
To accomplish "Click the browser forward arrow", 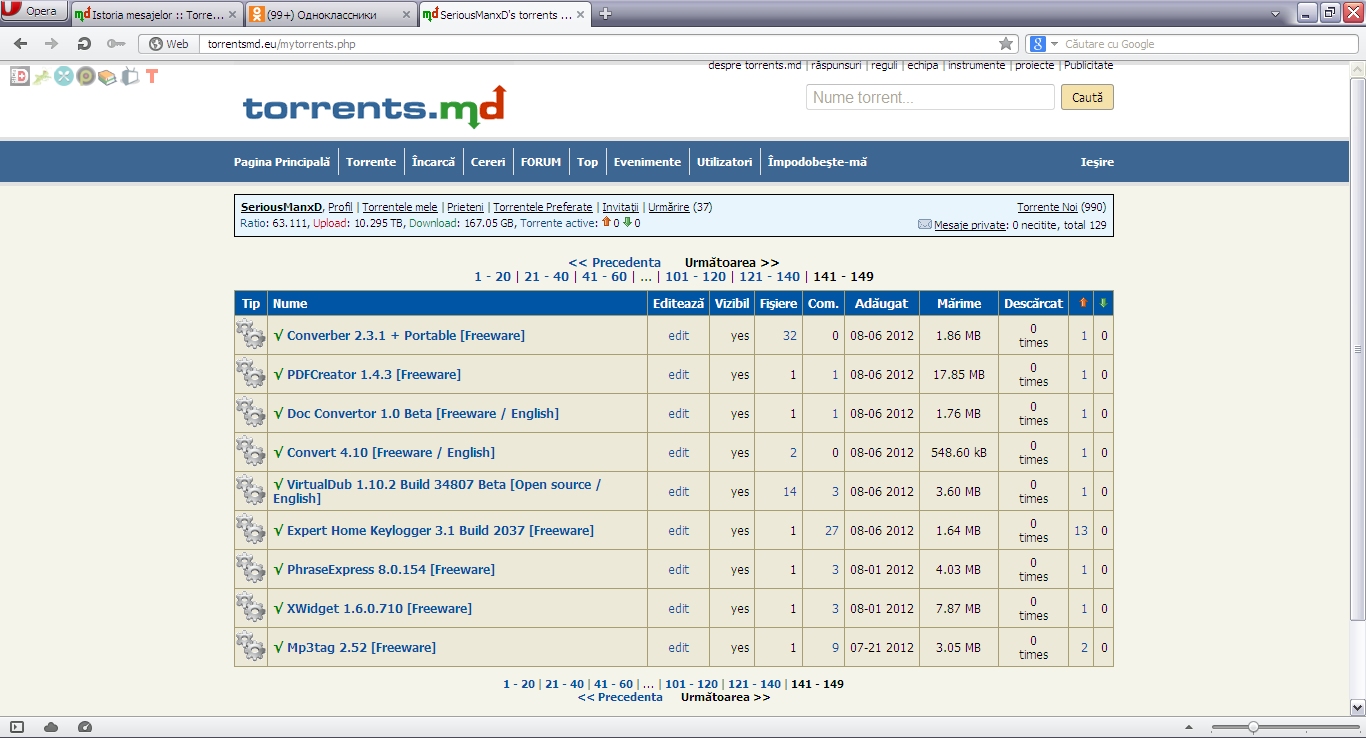I will pos(51,44).
